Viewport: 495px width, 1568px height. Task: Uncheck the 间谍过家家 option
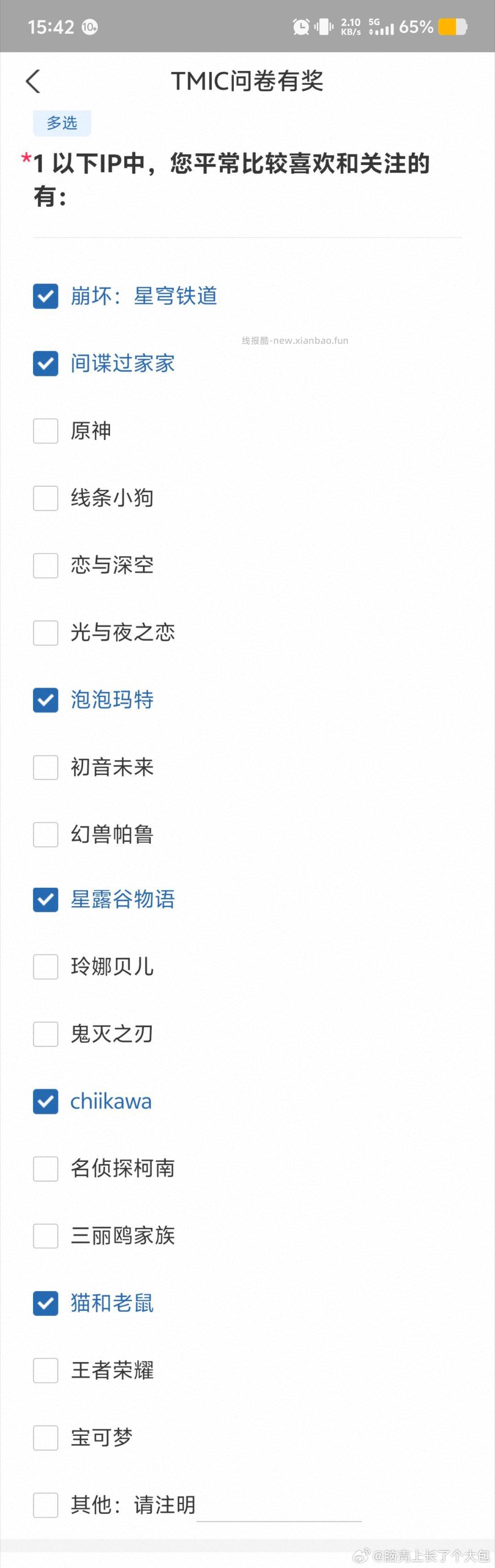coord(45,364)
